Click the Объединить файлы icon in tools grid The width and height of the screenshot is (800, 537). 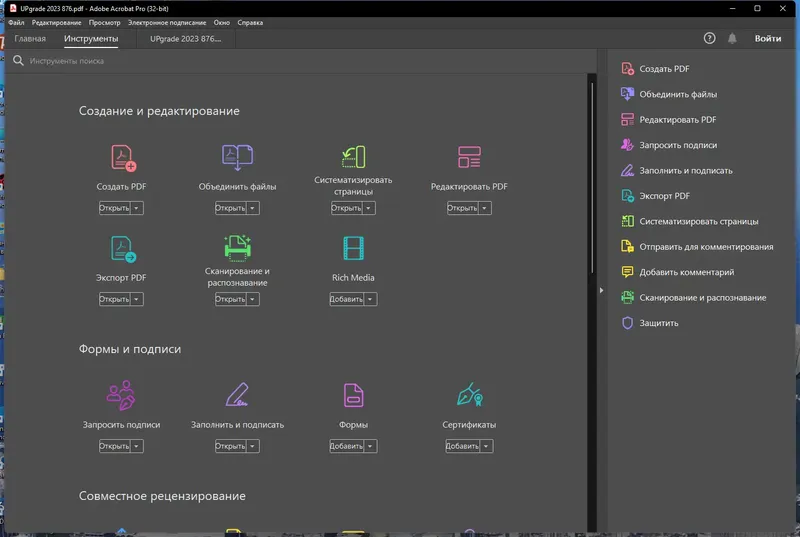[x=237, y=157]
